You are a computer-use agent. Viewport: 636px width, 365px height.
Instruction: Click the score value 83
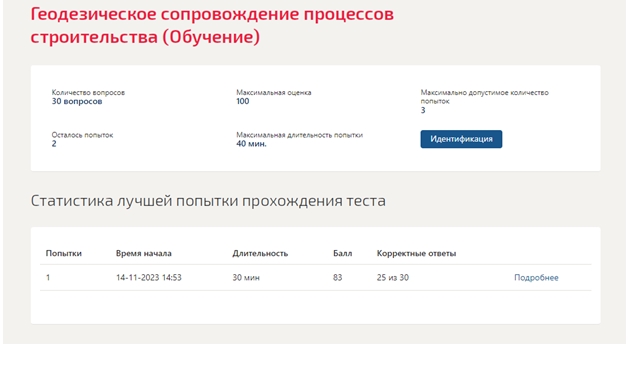click(337, 278)
